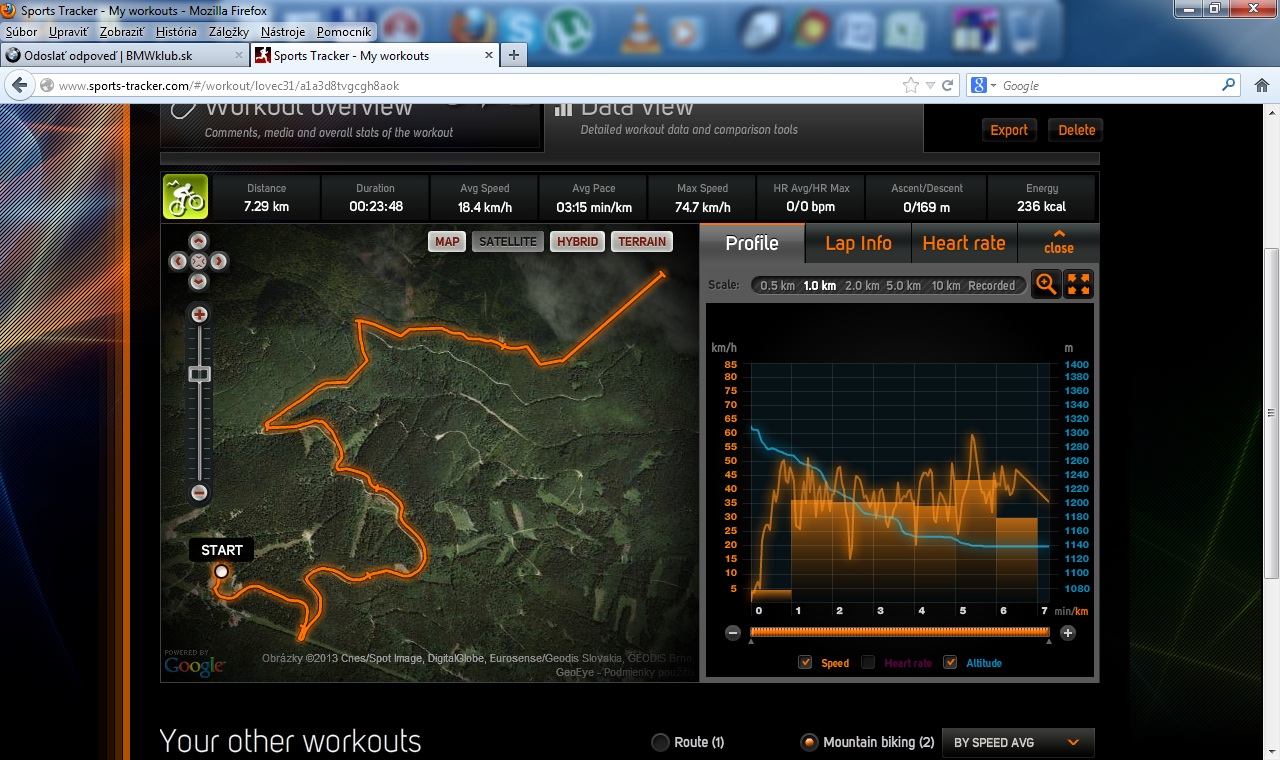1280x760 pixels.
Task: Switch to the Lap Info tab
Action: coord(858,243)
